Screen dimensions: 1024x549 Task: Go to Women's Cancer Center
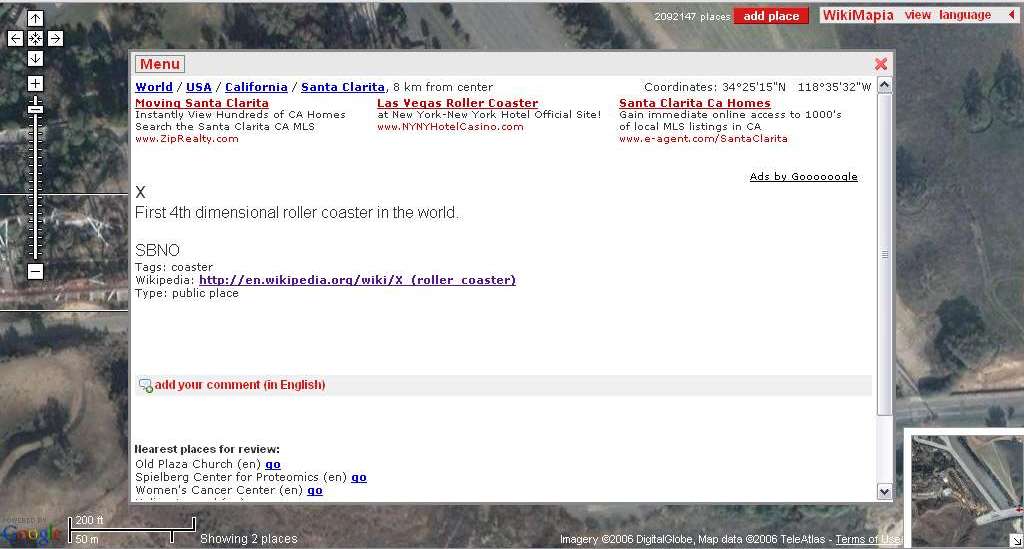click(x=315, y=491)
